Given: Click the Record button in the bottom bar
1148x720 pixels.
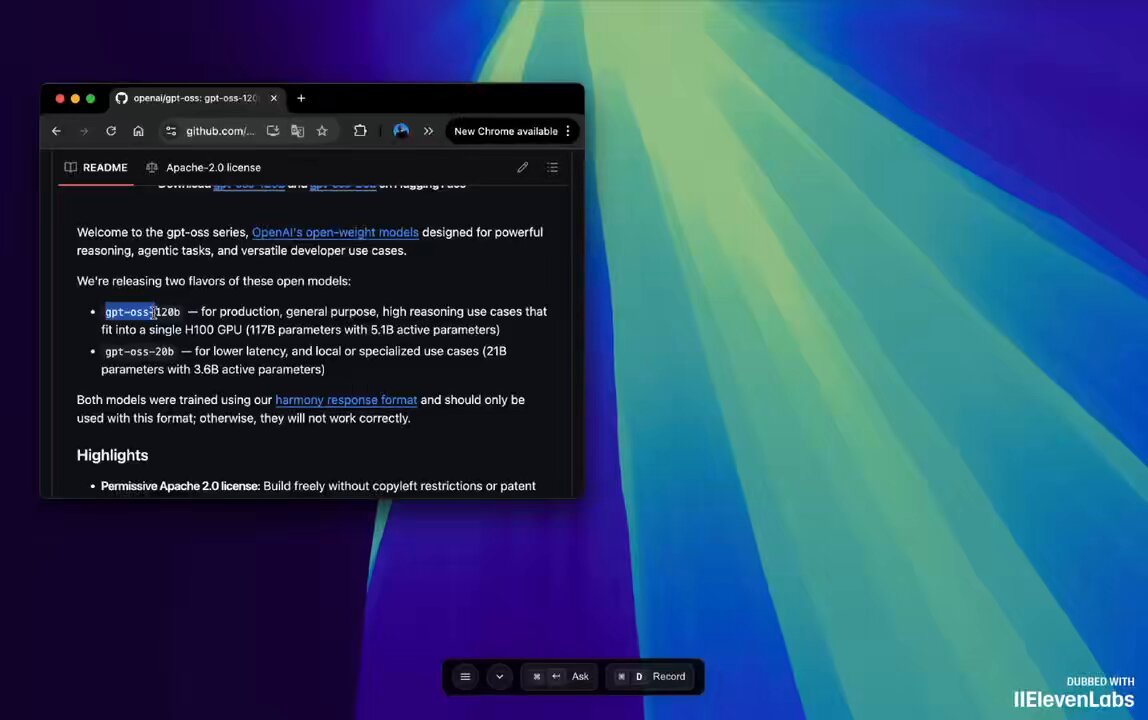Looking at the screenshot, I should click(x=652, y=677).
